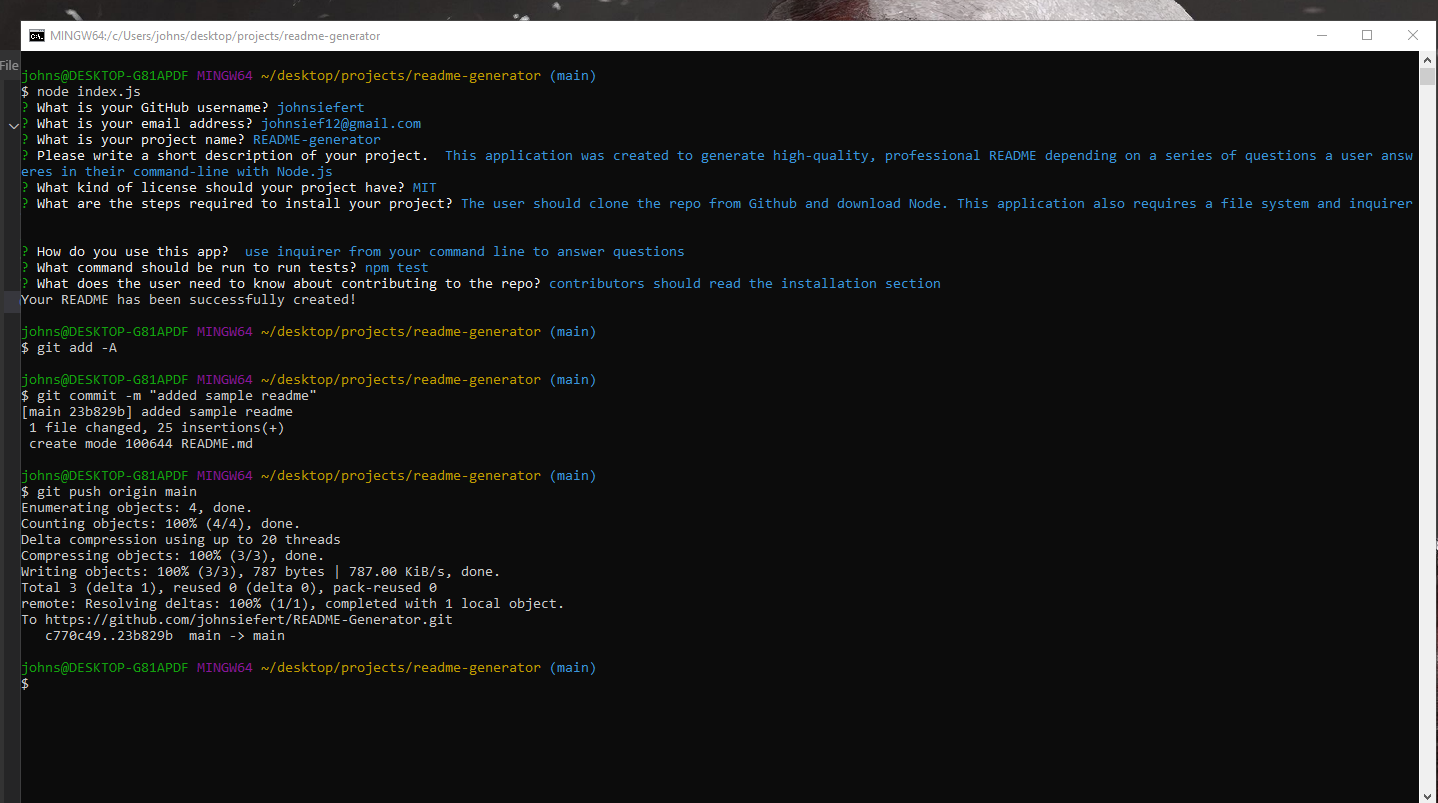
Task: Click the README success message
Action: (x=188, y=299)
